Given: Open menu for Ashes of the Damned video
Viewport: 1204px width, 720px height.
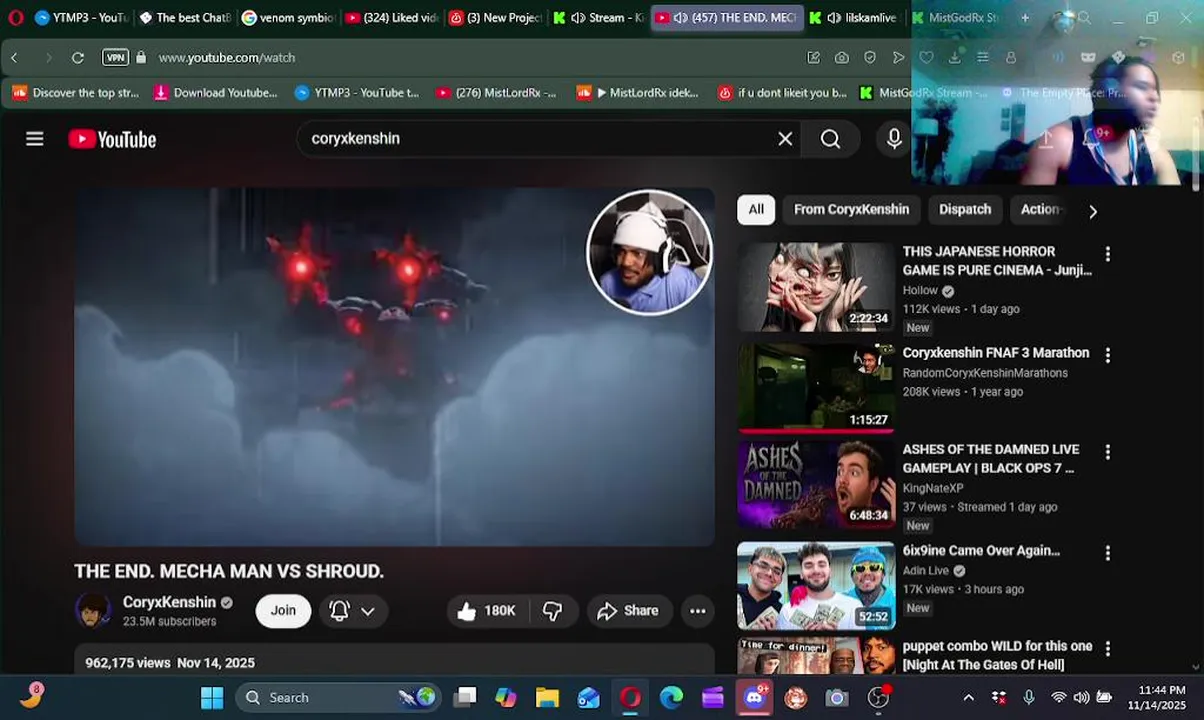Looking at the screenshot, I should pyautogui.click(x=1107, y=452).
